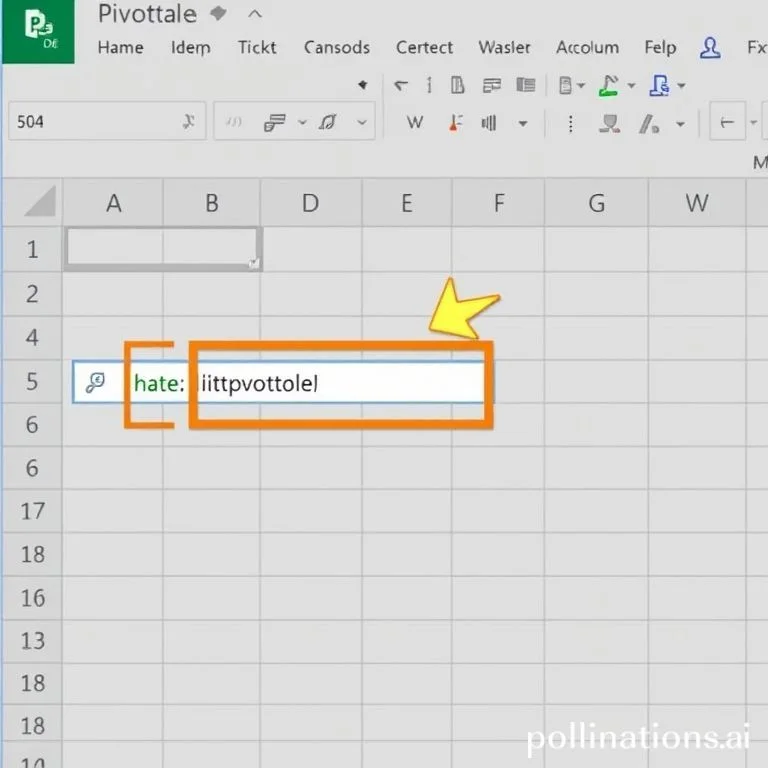Select column F header
The image size is (768, 768).
(499, 202)
